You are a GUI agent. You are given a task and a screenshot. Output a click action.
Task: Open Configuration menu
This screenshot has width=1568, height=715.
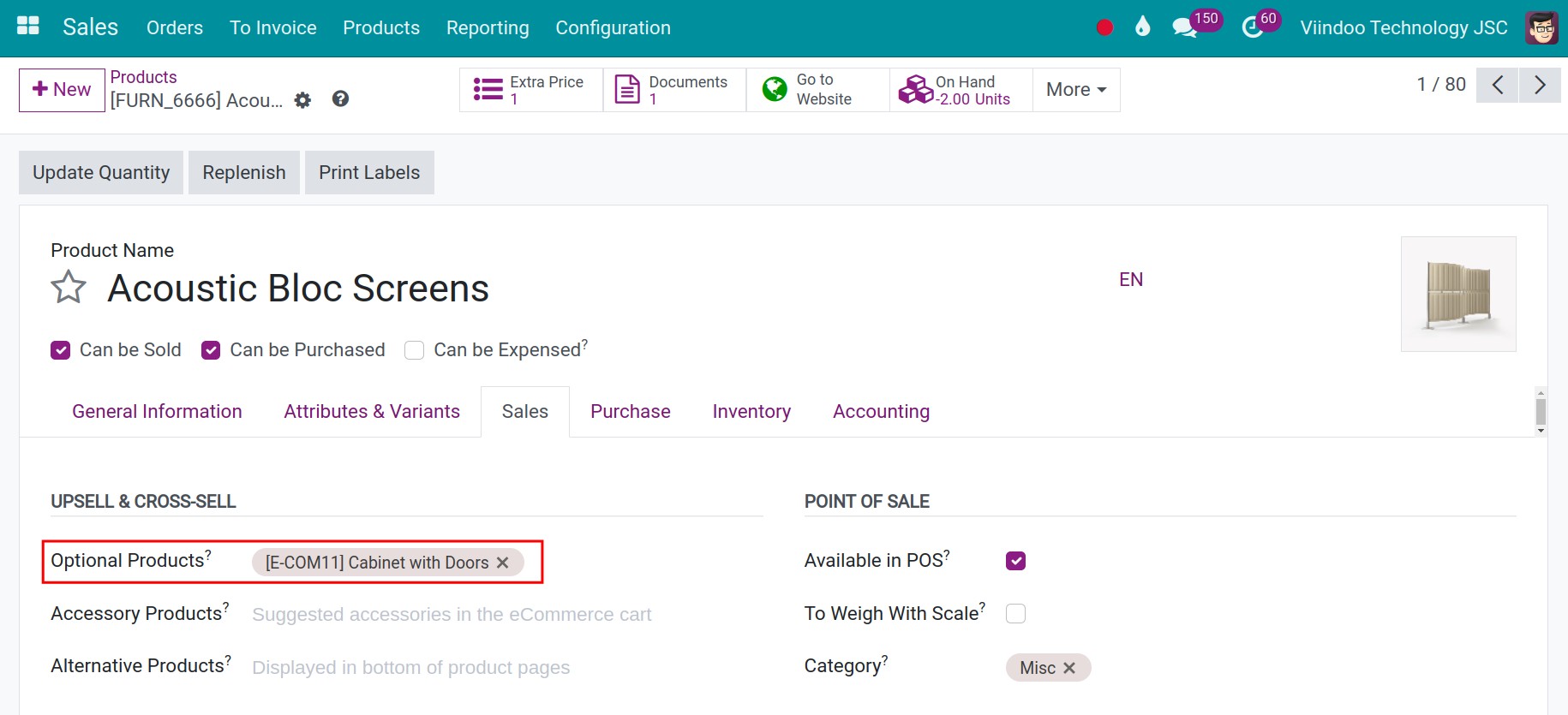tap(613, 27)
